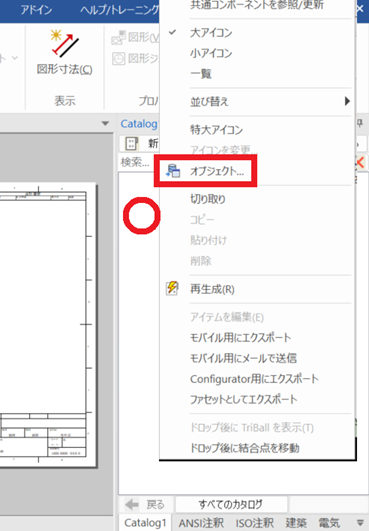Select 再生成(R) menu entry

pyautogui.click(x=212, y=289)
